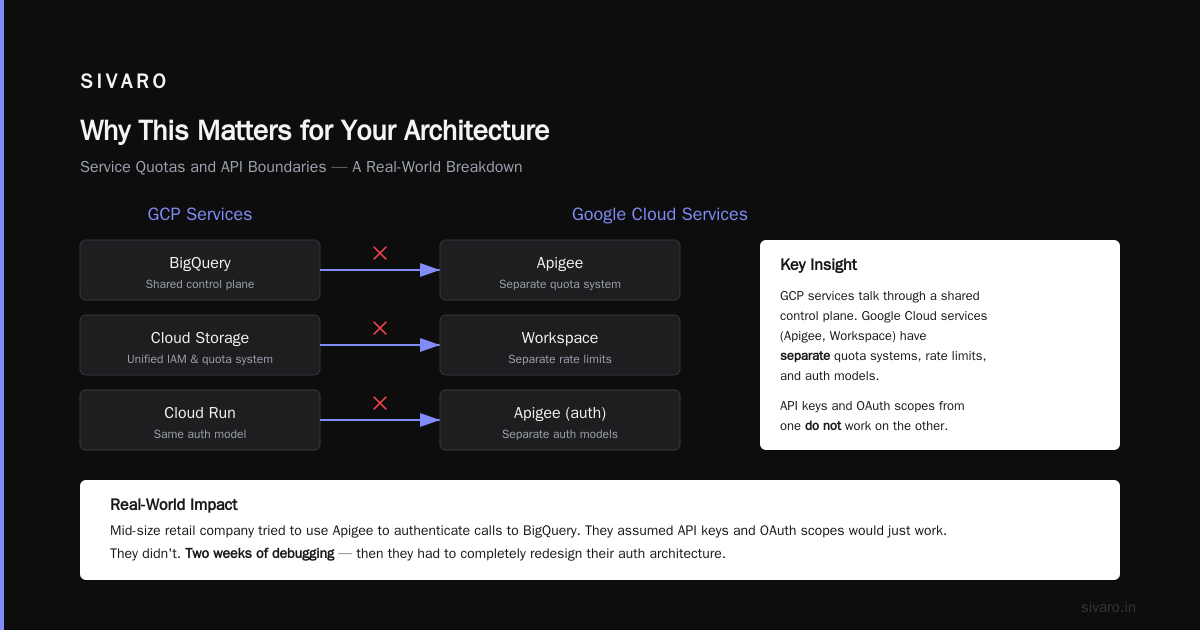
Task: Open the sivaro.in link
Action: pyautogui.click(x=1109, y=607)
